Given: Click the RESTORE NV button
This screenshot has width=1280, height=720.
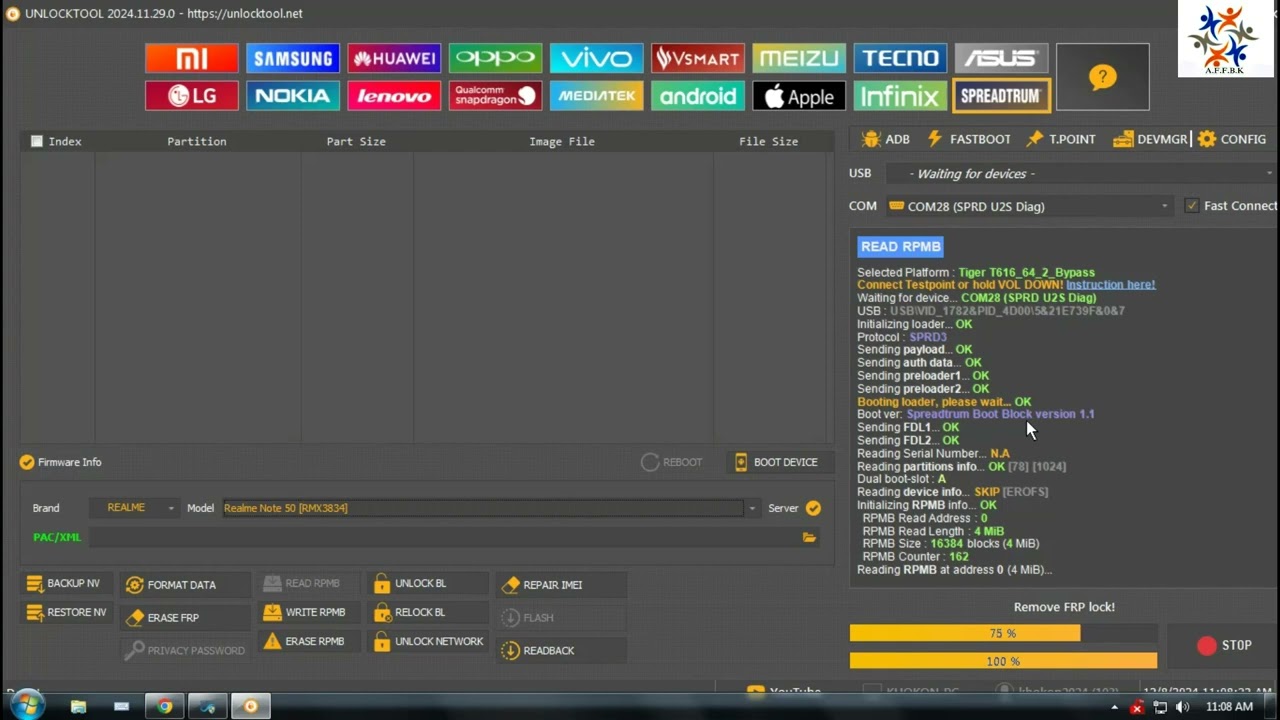Looking at the screenshot, I should click(67, 612).
